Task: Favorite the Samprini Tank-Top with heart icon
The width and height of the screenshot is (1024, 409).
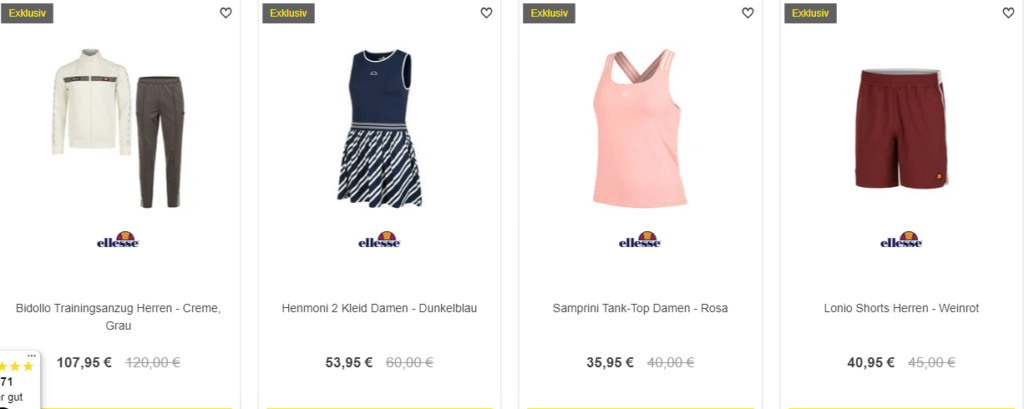Action: click(747, 13)
